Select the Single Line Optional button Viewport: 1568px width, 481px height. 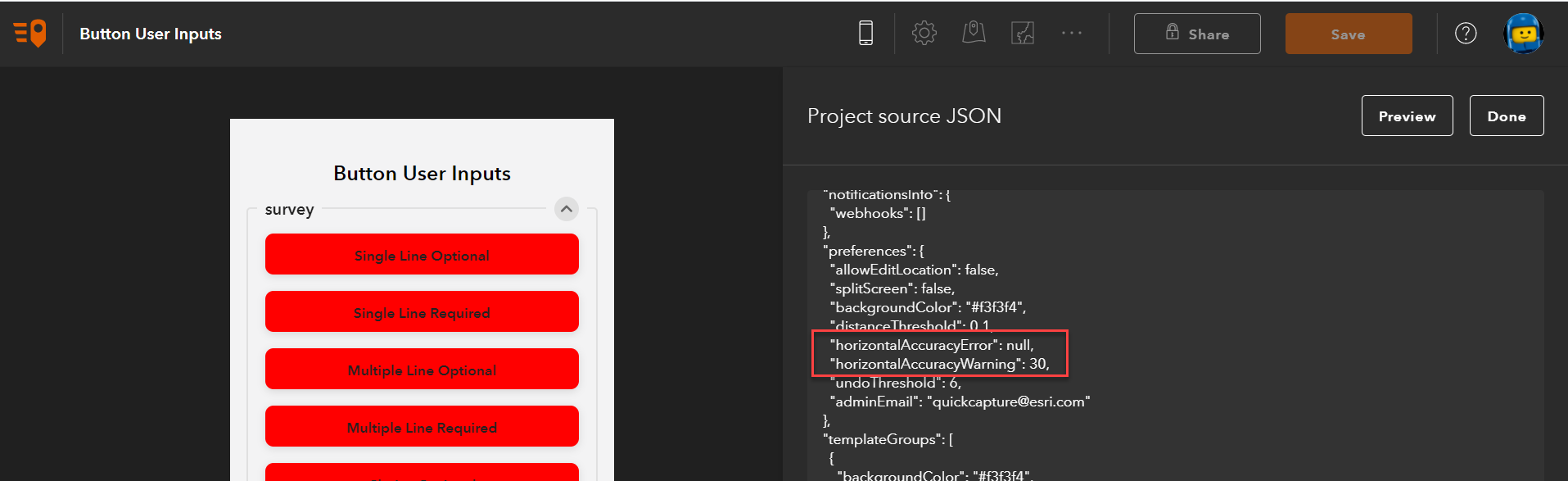coord(422,255)
